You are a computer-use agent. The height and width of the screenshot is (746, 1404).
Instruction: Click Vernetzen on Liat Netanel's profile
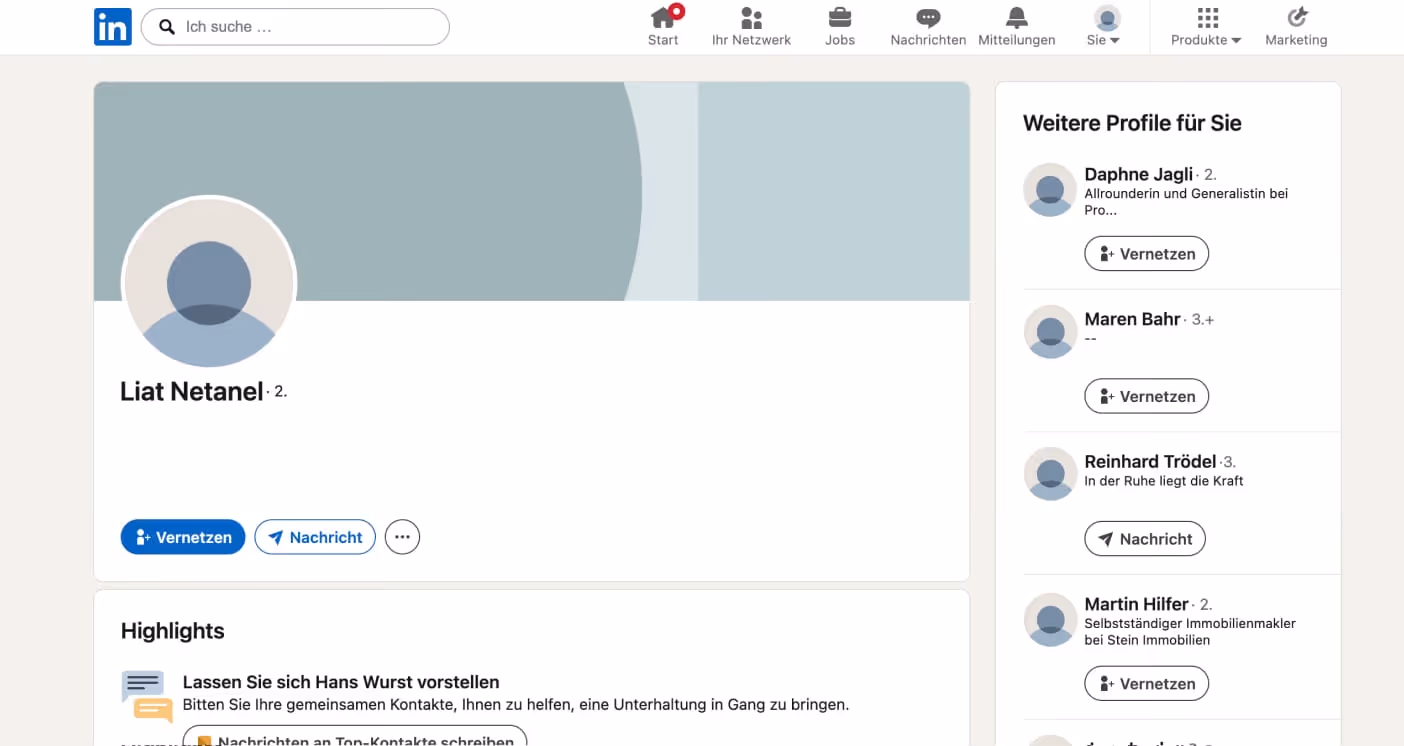[x=183, y=537]
